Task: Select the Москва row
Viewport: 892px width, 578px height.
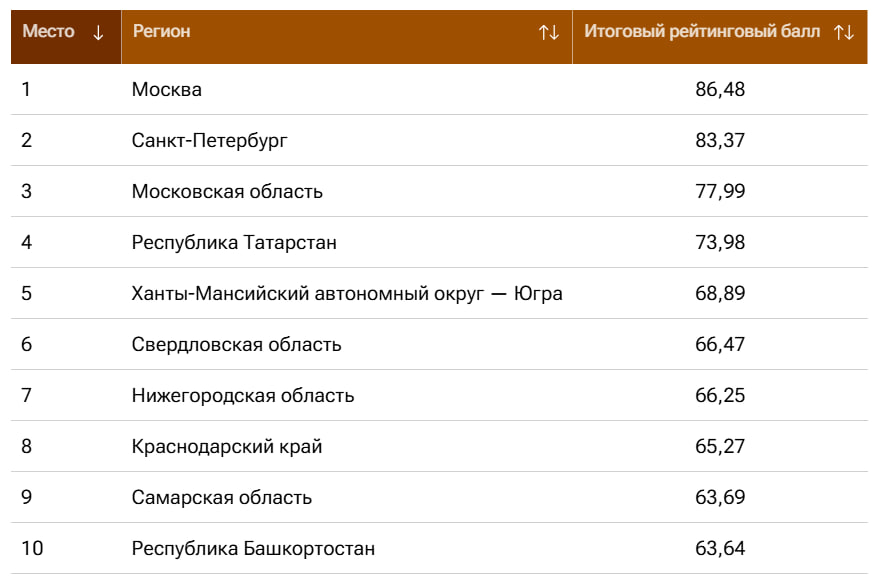Action: (439, 89)
